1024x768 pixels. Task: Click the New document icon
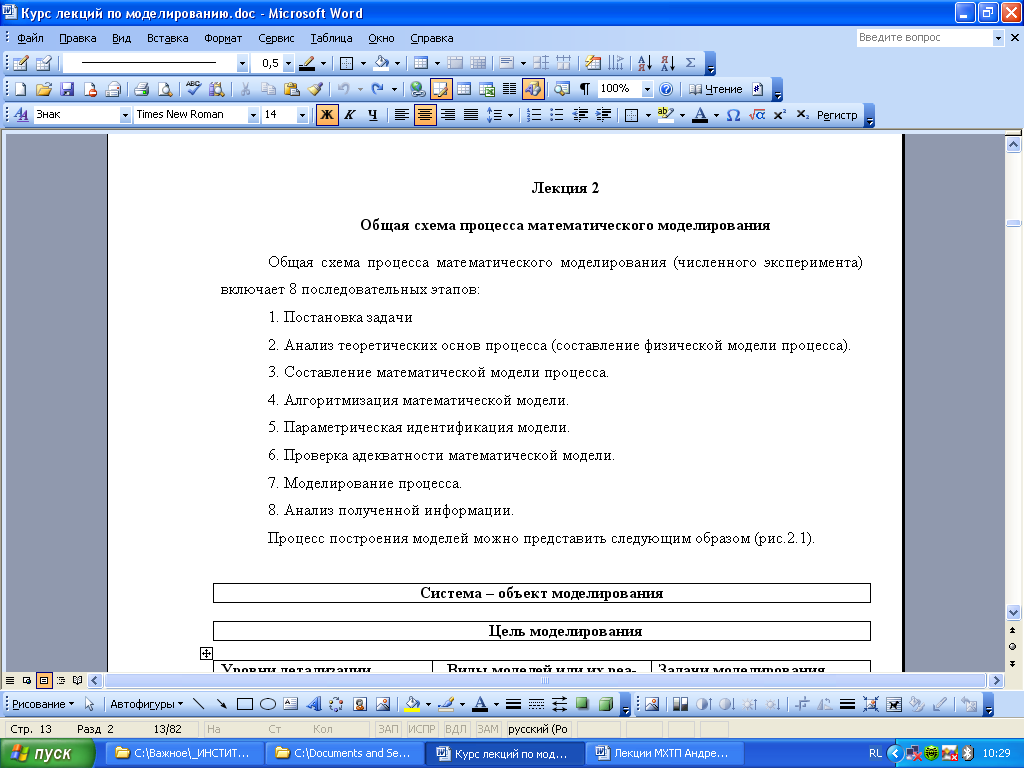21,89
